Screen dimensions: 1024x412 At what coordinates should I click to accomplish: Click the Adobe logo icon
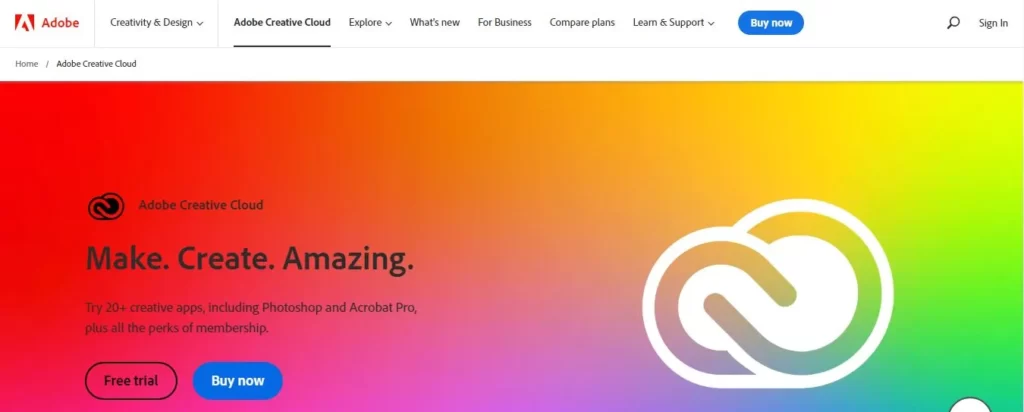(x=25, y=23)
